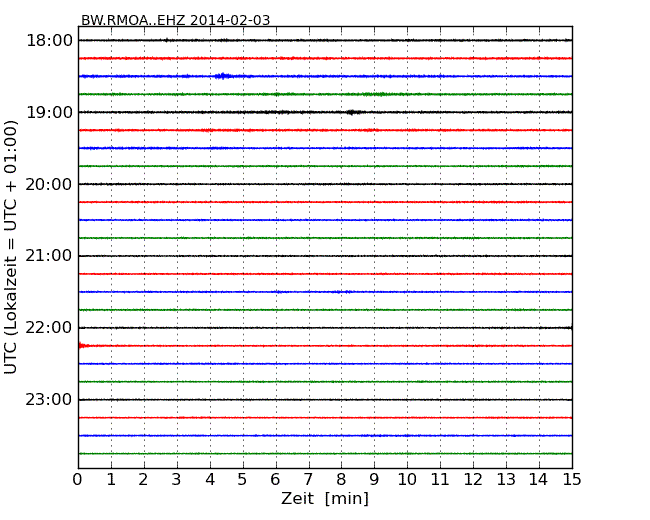Select the 21:00 y-axis tick label
This screenshot has width=650, height=520.
point(48,256)
